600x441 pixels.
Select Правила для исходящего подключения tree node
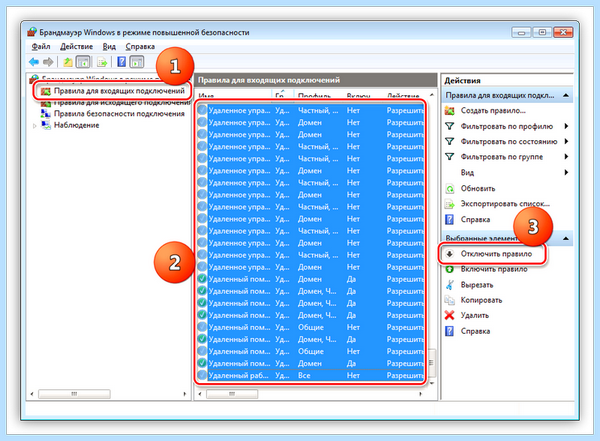[122, 103]
